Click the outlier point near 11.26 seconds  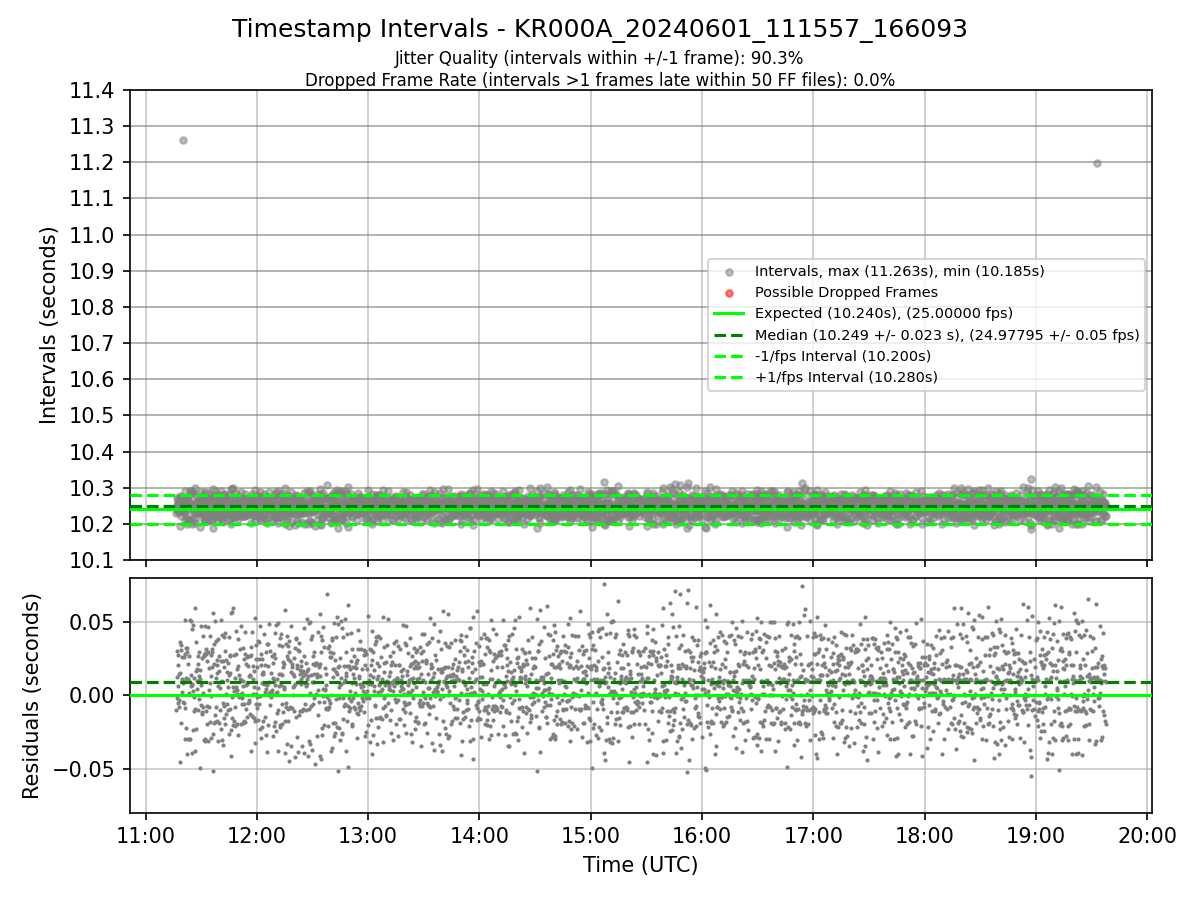tap(183, 140)
